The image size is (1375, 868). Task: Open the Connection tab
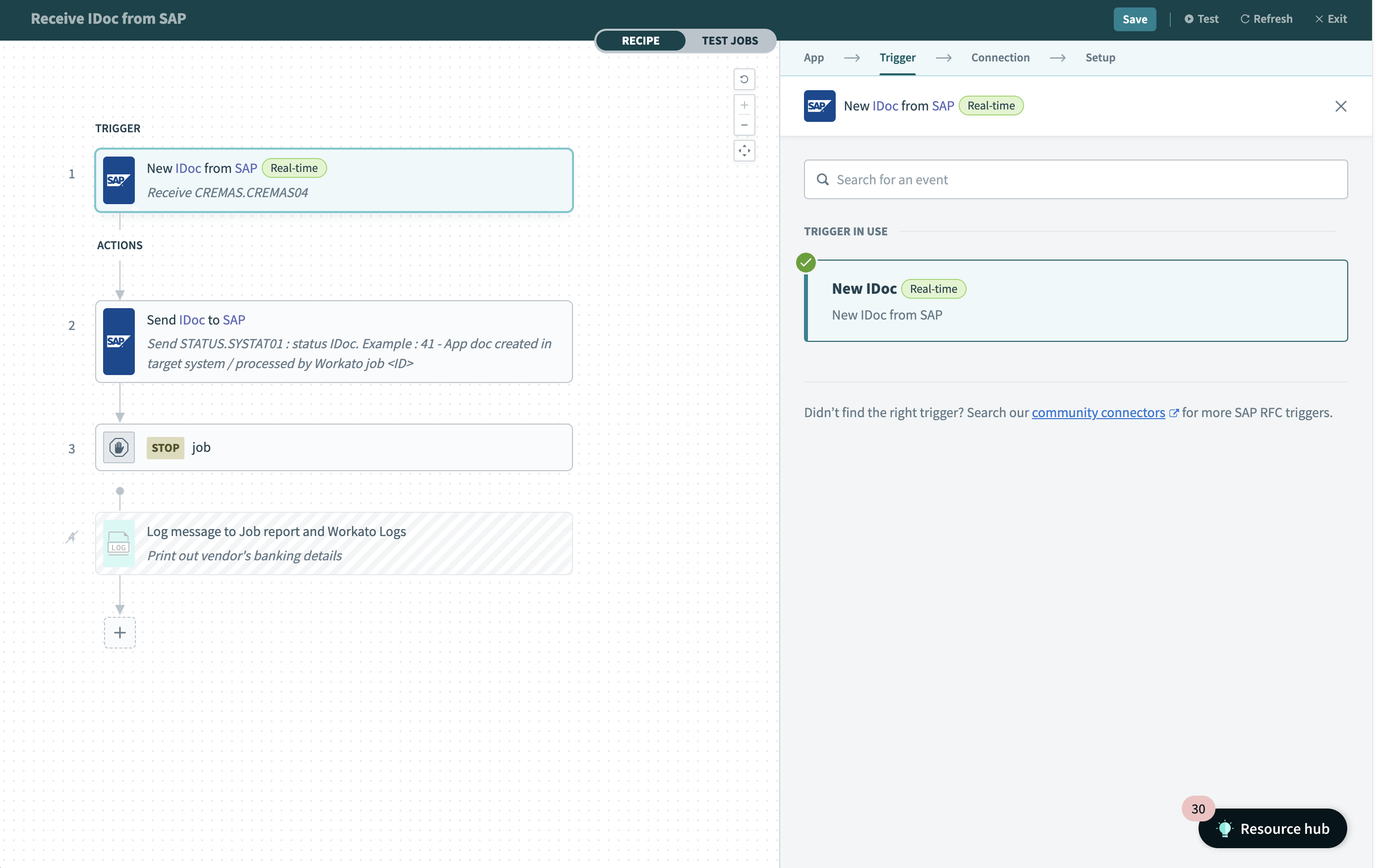(1000, 57)
